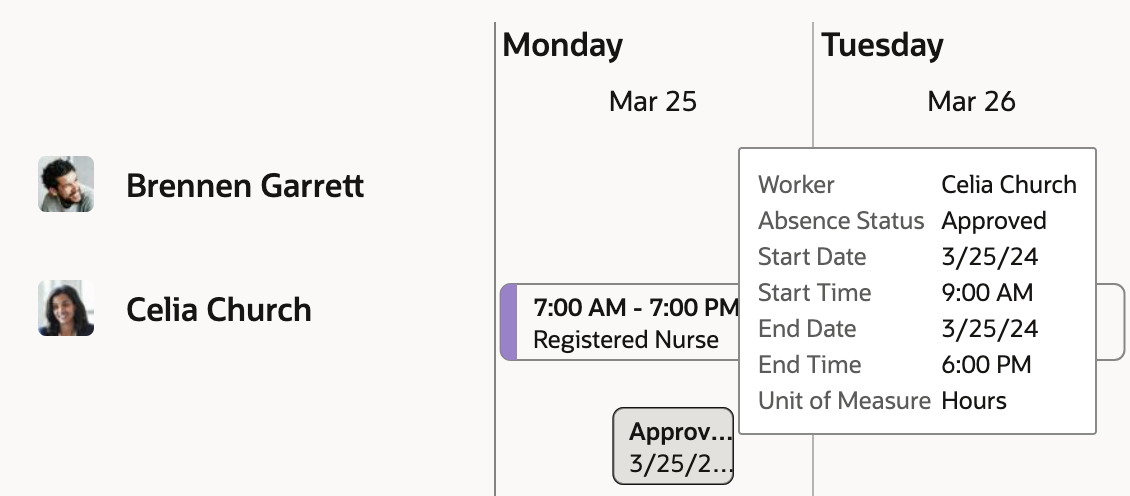Screen dimensions: 1130x496
Task: Click the Registered Nurse job label
Action: (x=626, y=340)
